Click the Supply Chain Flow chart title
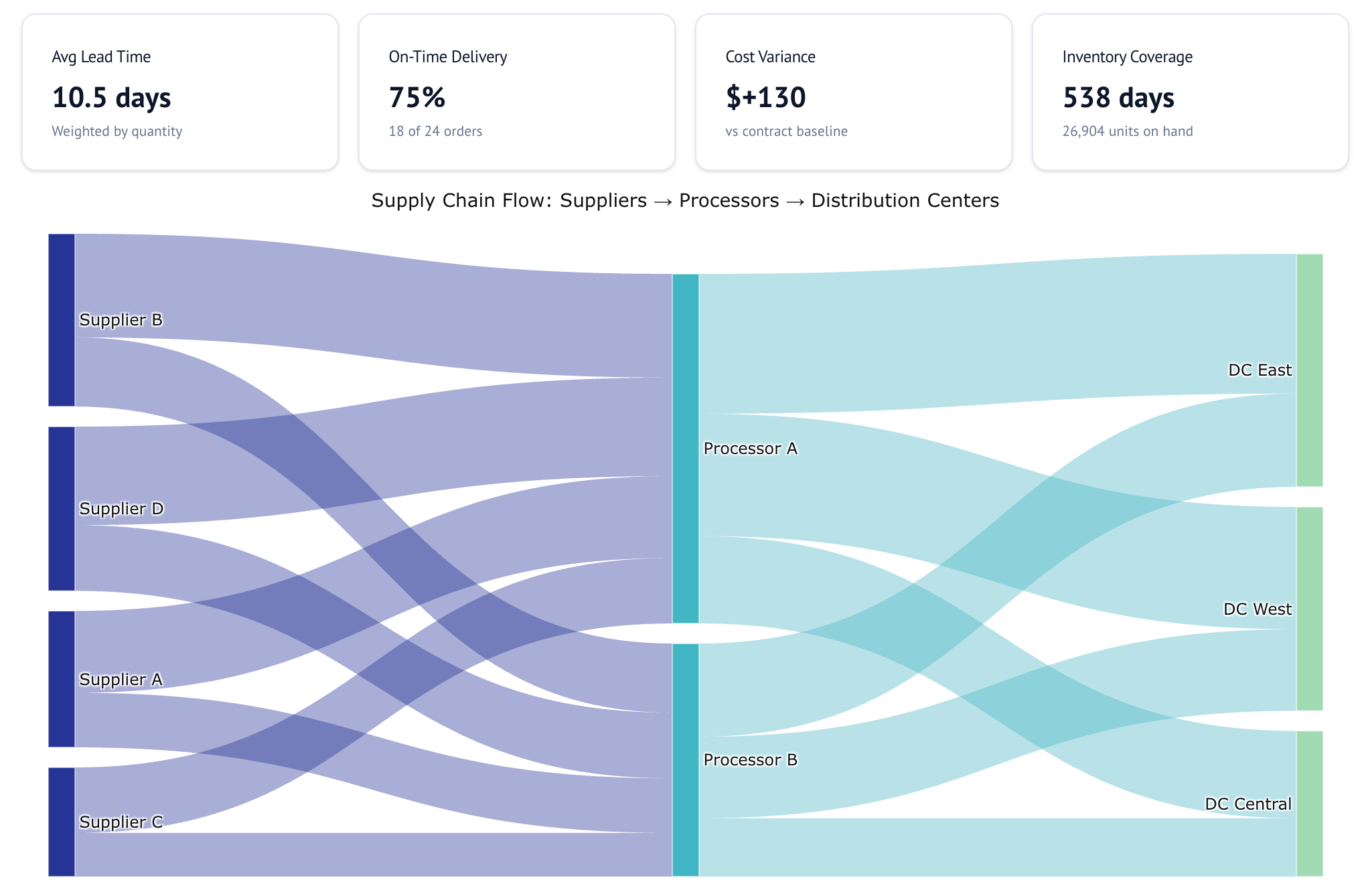 pos(685,200)
